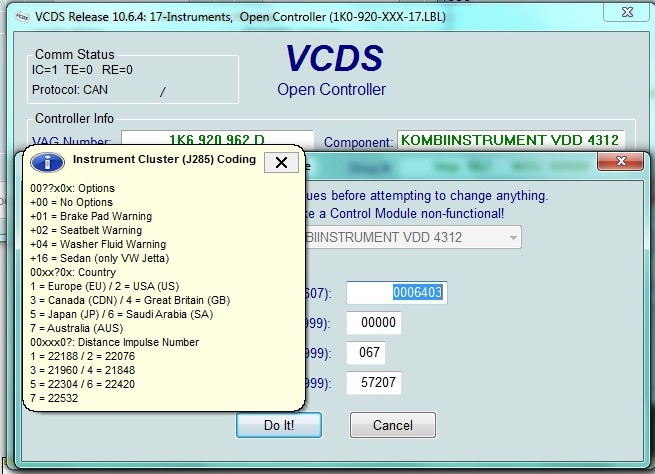Click '5 = Japan (JP) / 6 = Saudi Arabia' line
This screenshot has height=474, width=655.
tap(122, 314)
